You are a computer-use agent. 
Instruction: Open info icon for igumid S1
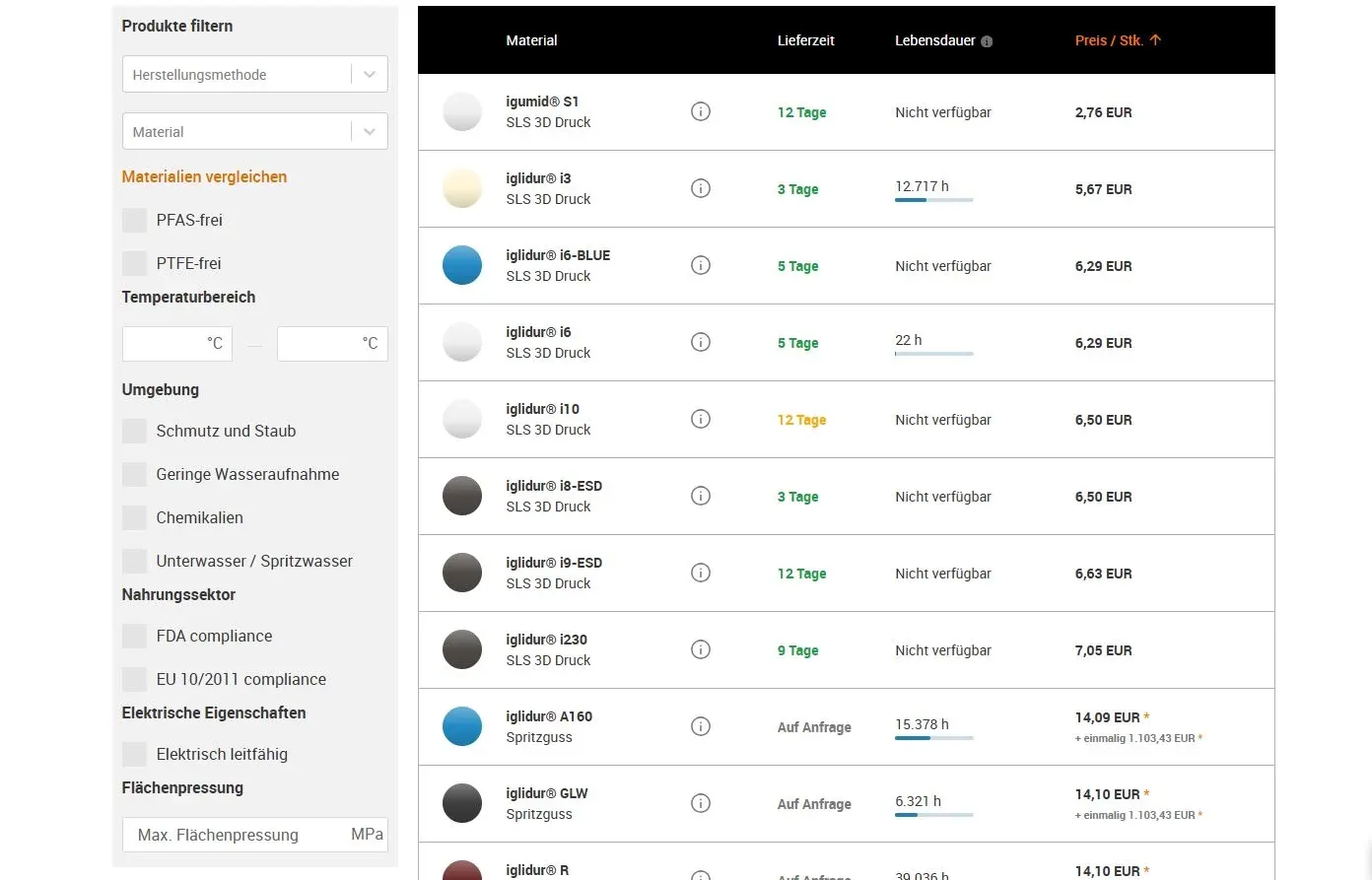coord(700,111)
